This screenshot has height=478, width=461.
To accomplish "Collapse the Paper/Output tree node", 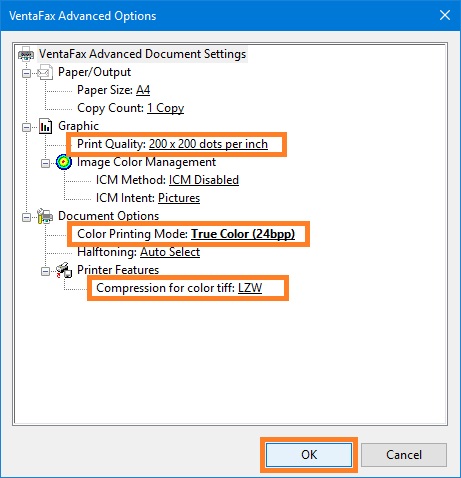I will [26, 73].
